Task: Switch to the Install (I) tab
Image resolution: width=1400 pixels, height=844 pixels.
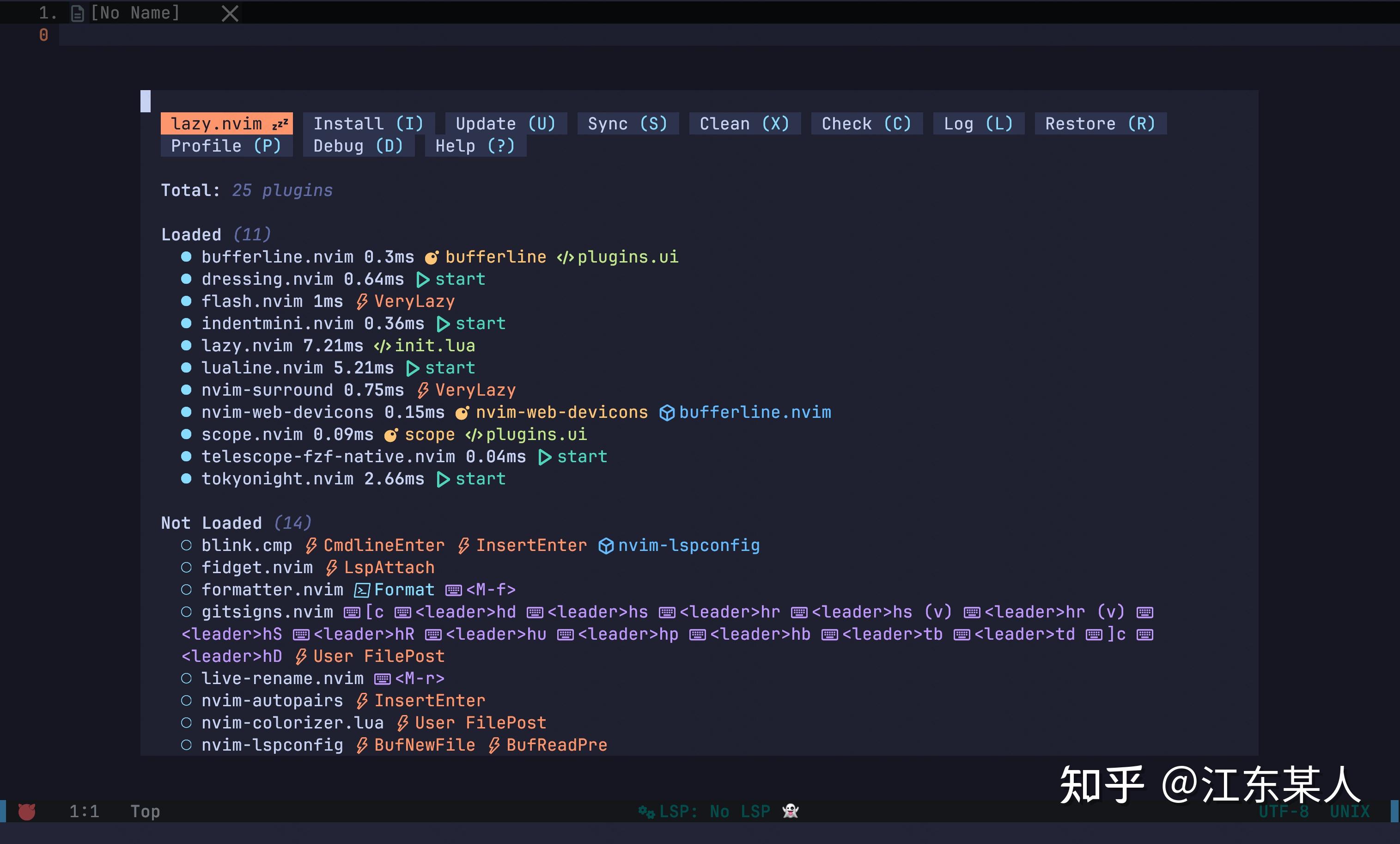Action: (x=368, y=123)
